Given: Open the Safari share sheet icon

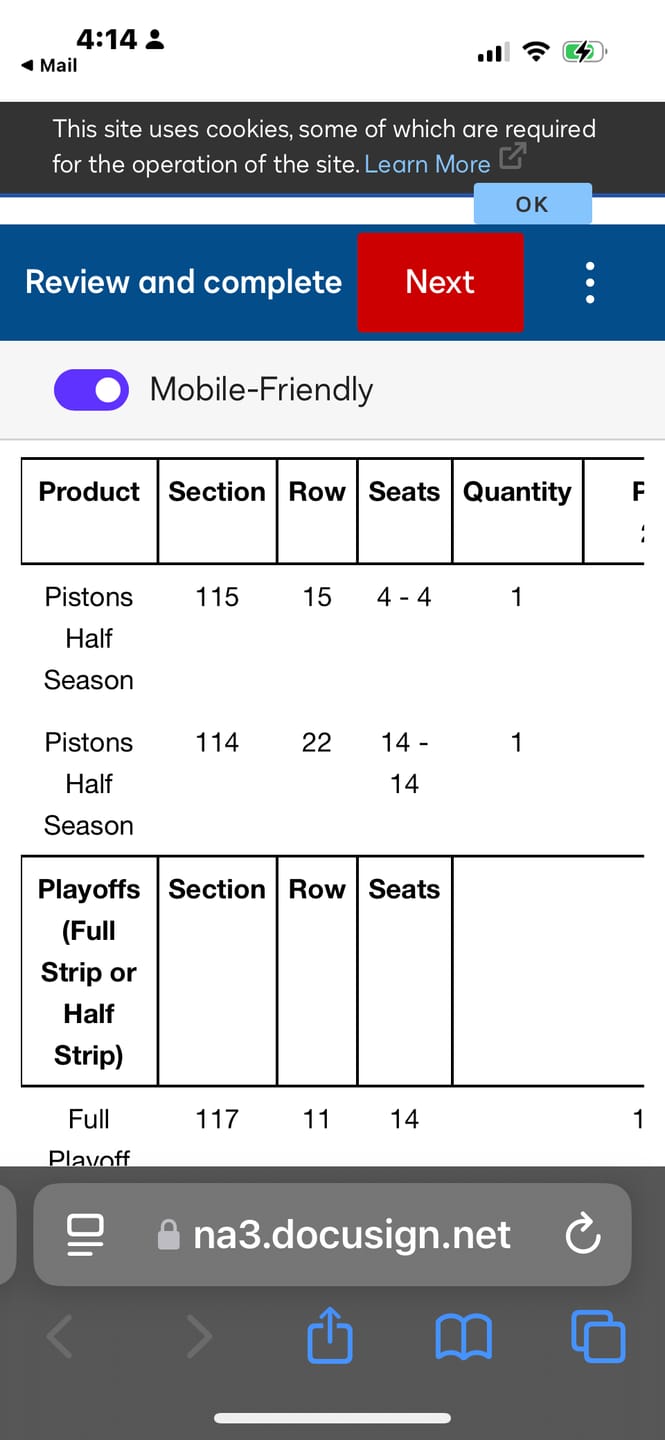Looking at the screenshot, I should pyautogui.click(x=330, y=1337).
